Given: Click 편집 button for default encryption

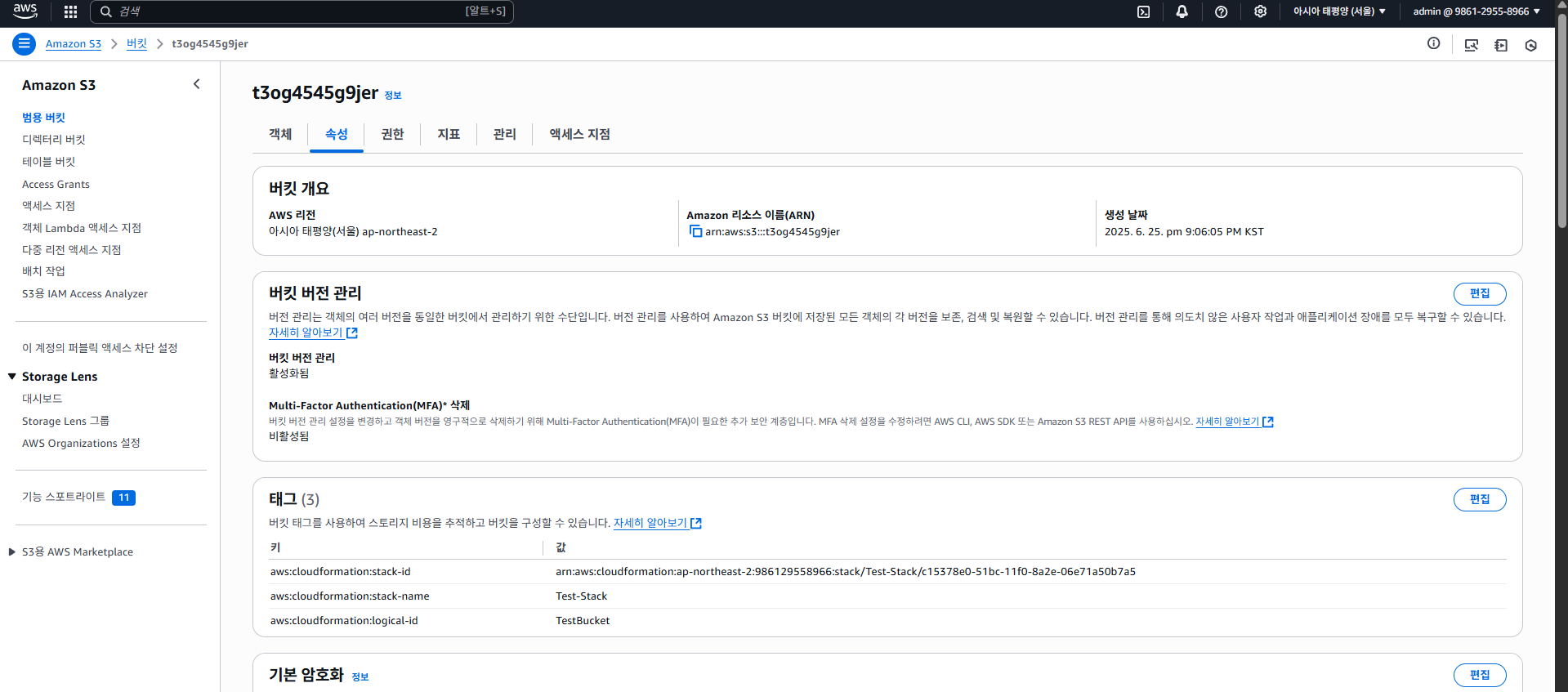Looking at the screenshot, I should [x=1479, y=675].
